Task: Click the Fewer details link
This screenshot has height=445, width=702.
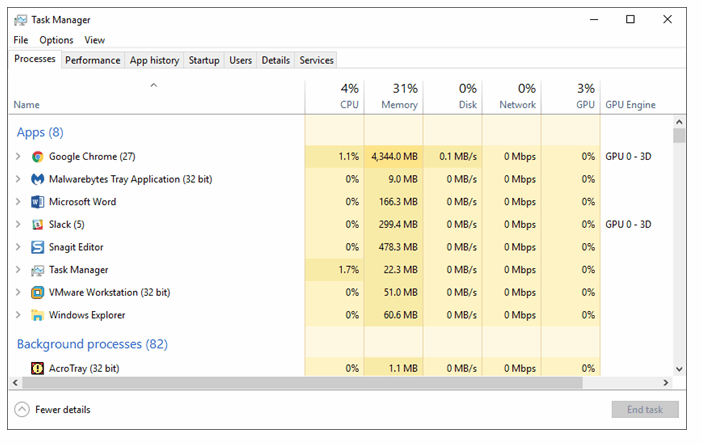Action: [x=63, y=410]
